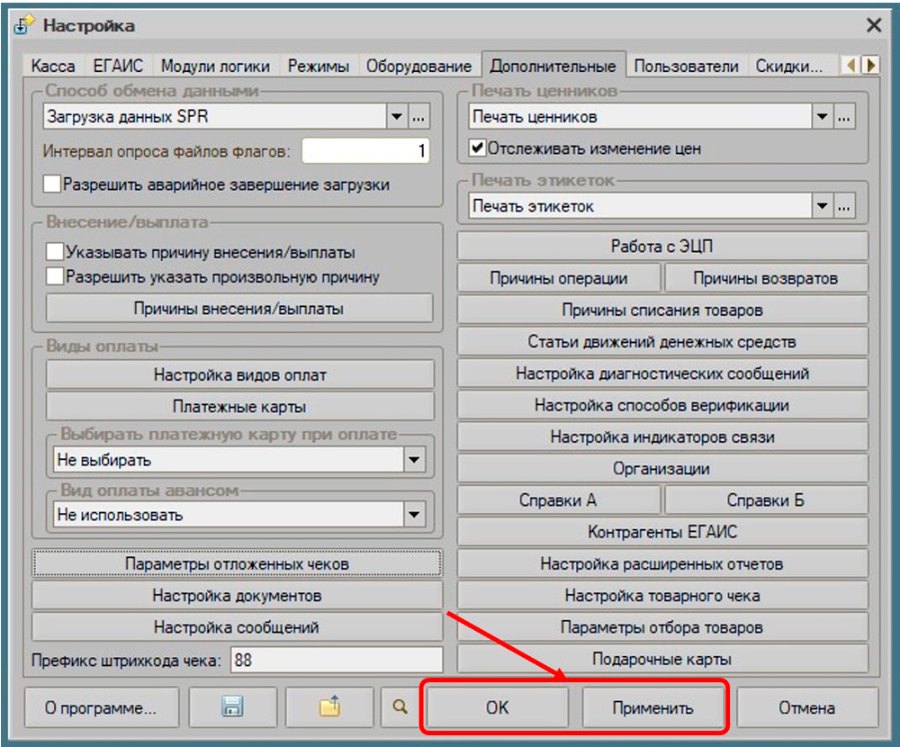The height and width of the screenshot is (747, 900).
Task: Go to the Пользователи tab
Action: [x=686, y=66]
